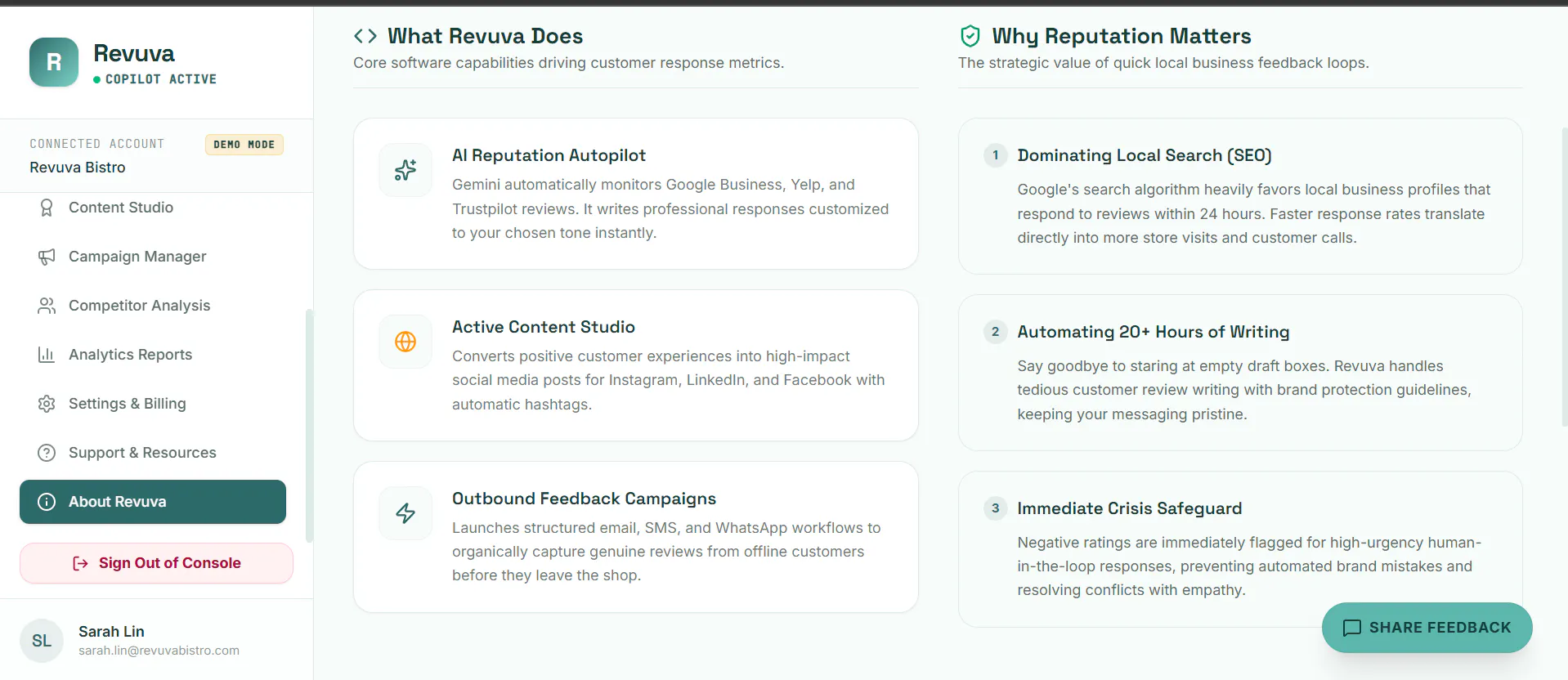Open Settings & Billing
This screenshot has width=1568, height=680.
153,404
